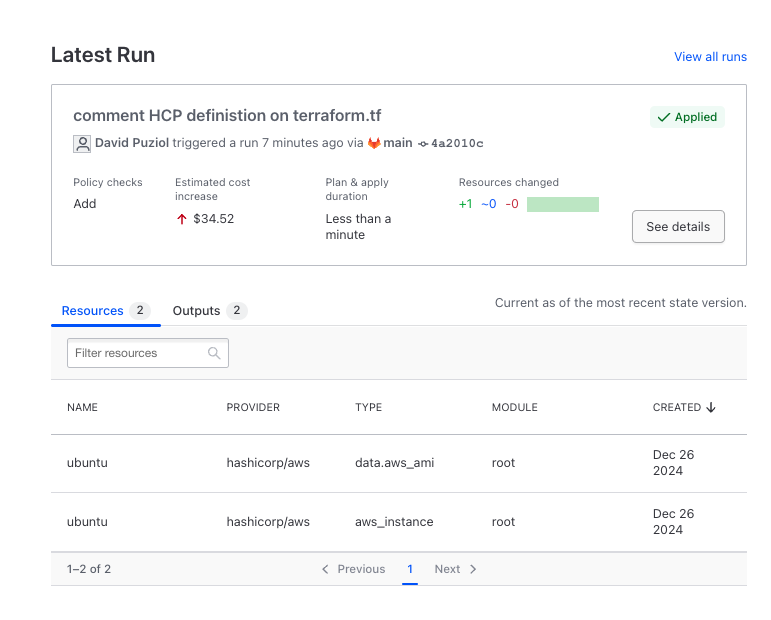The image size is (771, 620).
Task: Open the View all runs link
Action: click(x=710, y=57)
